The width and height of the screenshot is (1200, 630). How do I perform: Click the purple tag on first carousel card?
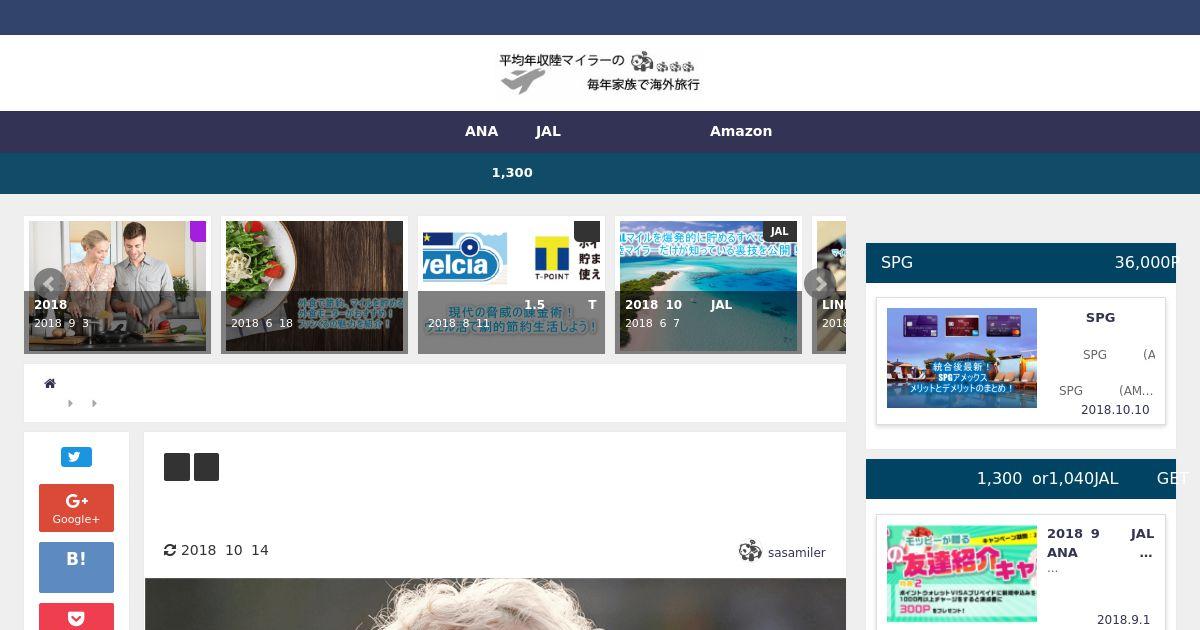[198, 231]
